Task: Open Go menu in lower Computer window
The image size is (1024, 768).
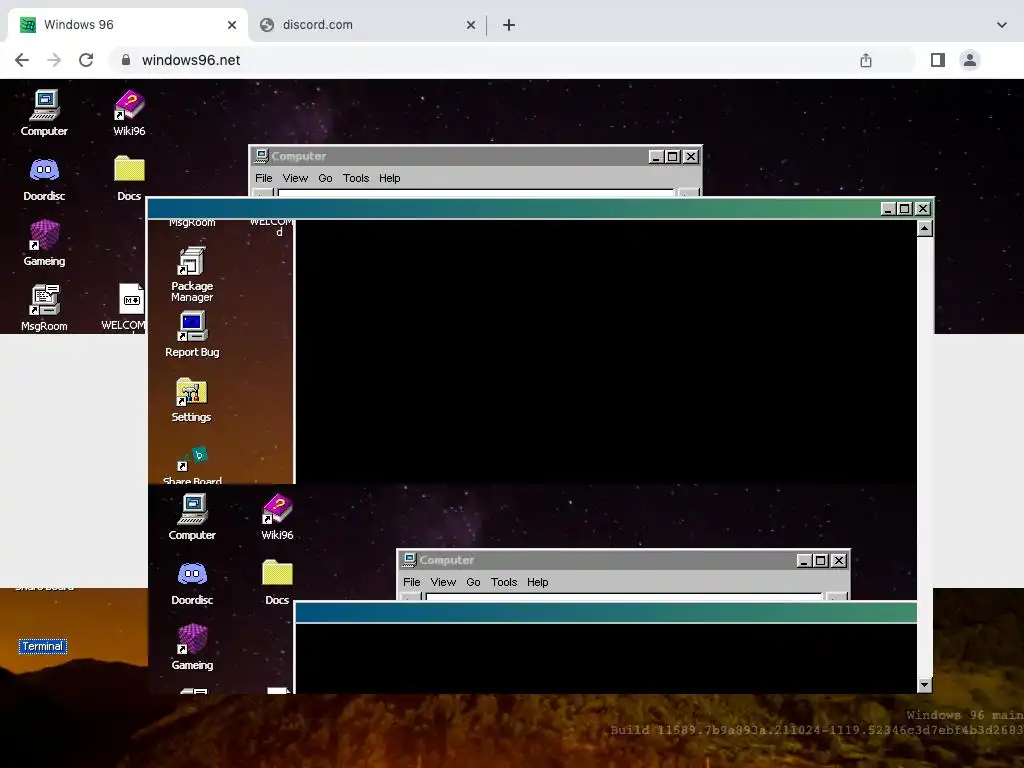Action: (x=473, y=582)
